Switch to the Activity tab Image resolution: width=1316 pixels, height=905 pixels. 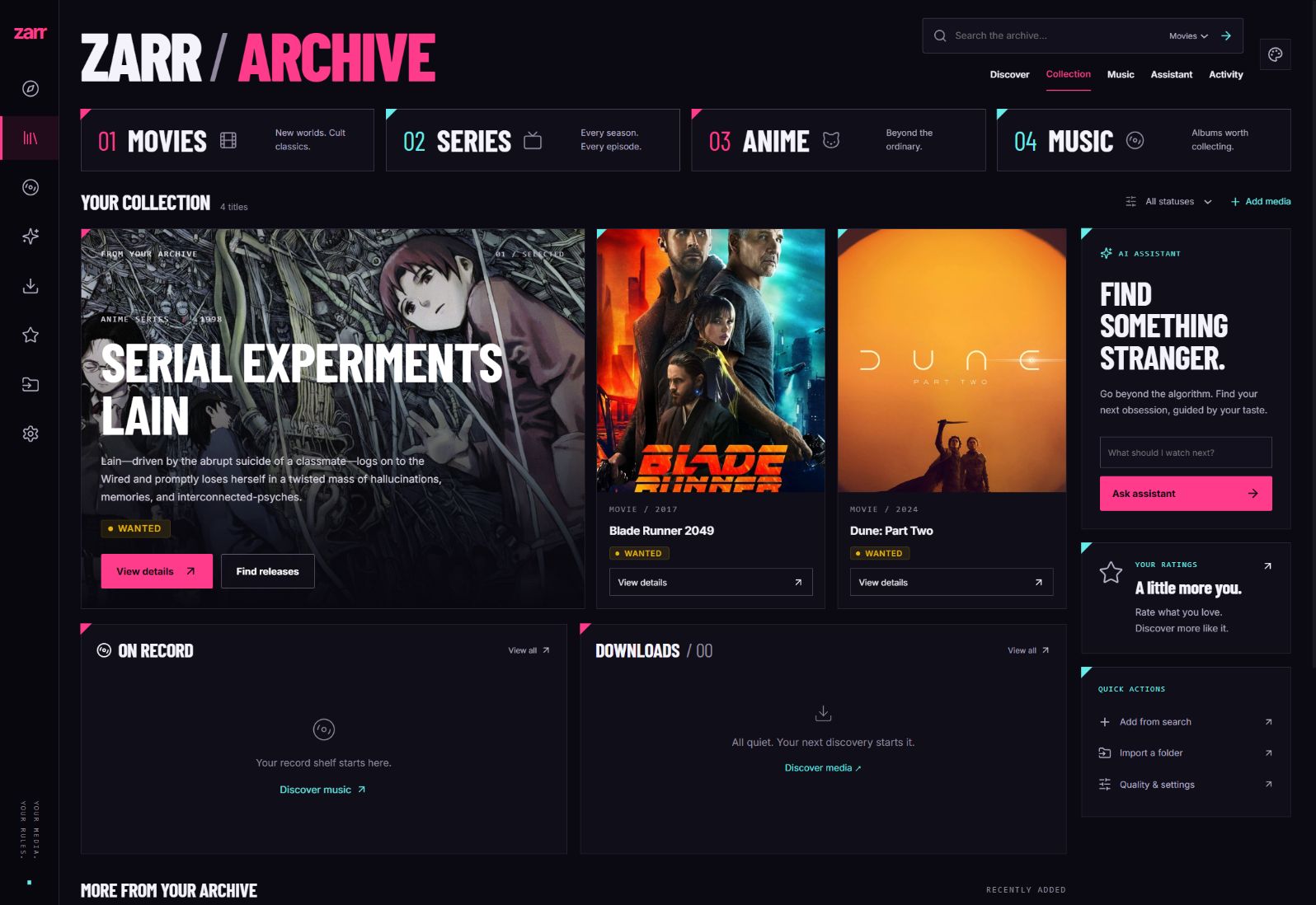click(1225, 74)
